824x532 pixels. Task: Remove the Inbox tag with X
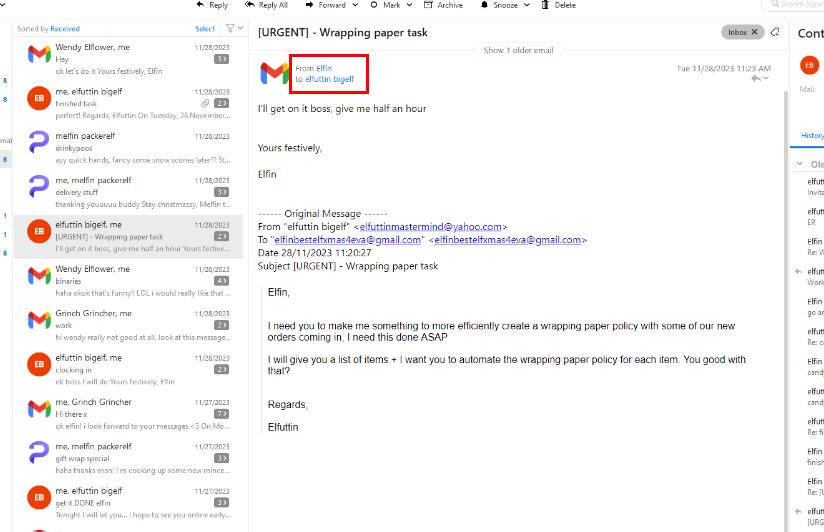755,32
